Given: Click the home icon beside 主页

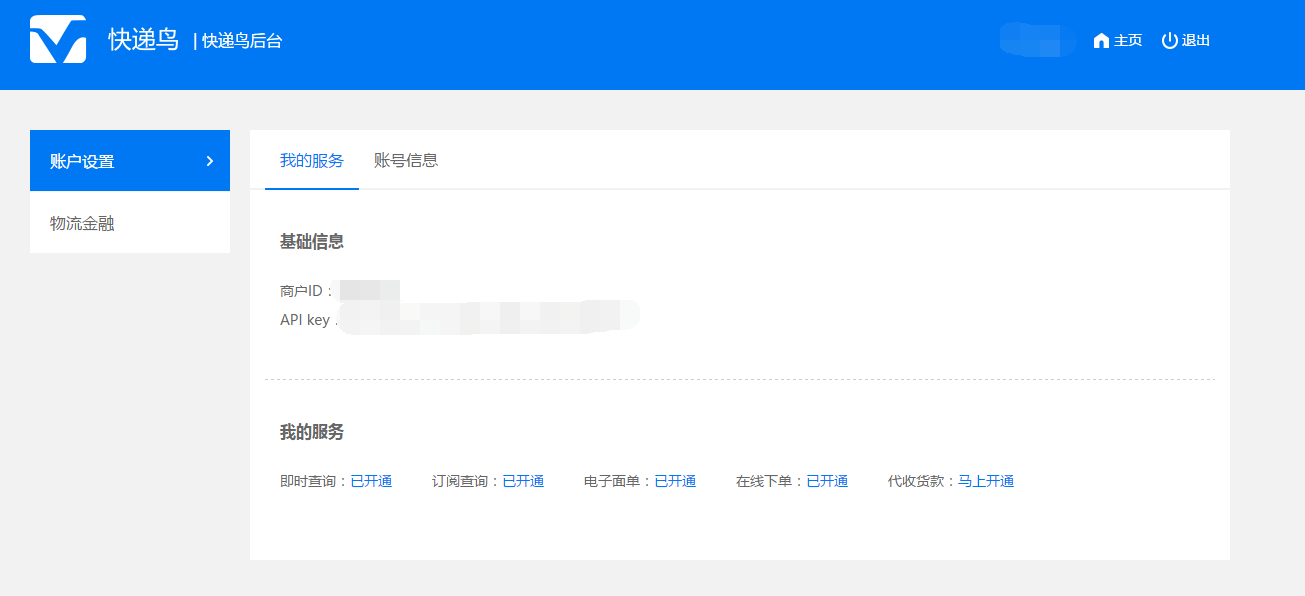Looking at the screenshot, I should (x=1101, y=40).
